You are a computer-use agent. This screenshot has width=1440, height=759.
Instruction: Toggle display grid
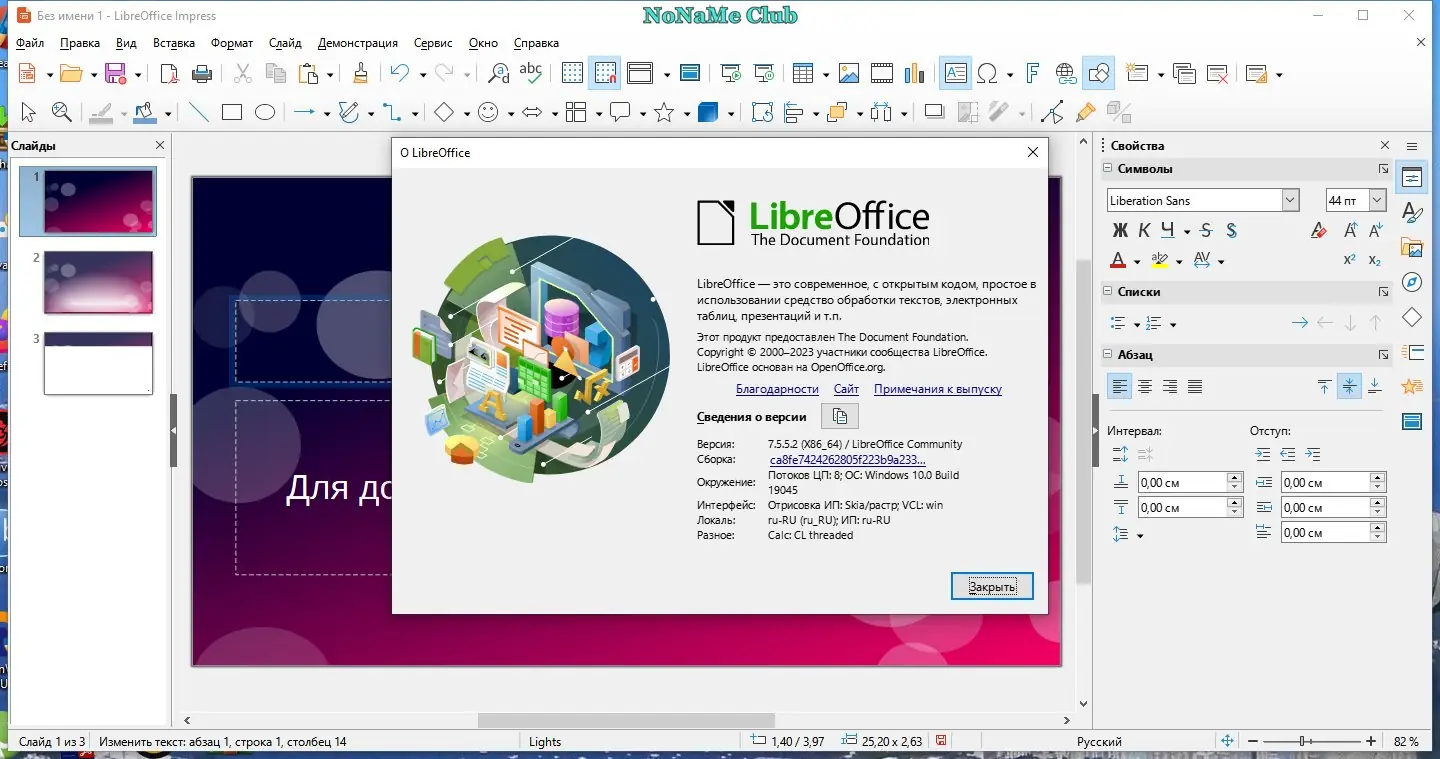572,73
